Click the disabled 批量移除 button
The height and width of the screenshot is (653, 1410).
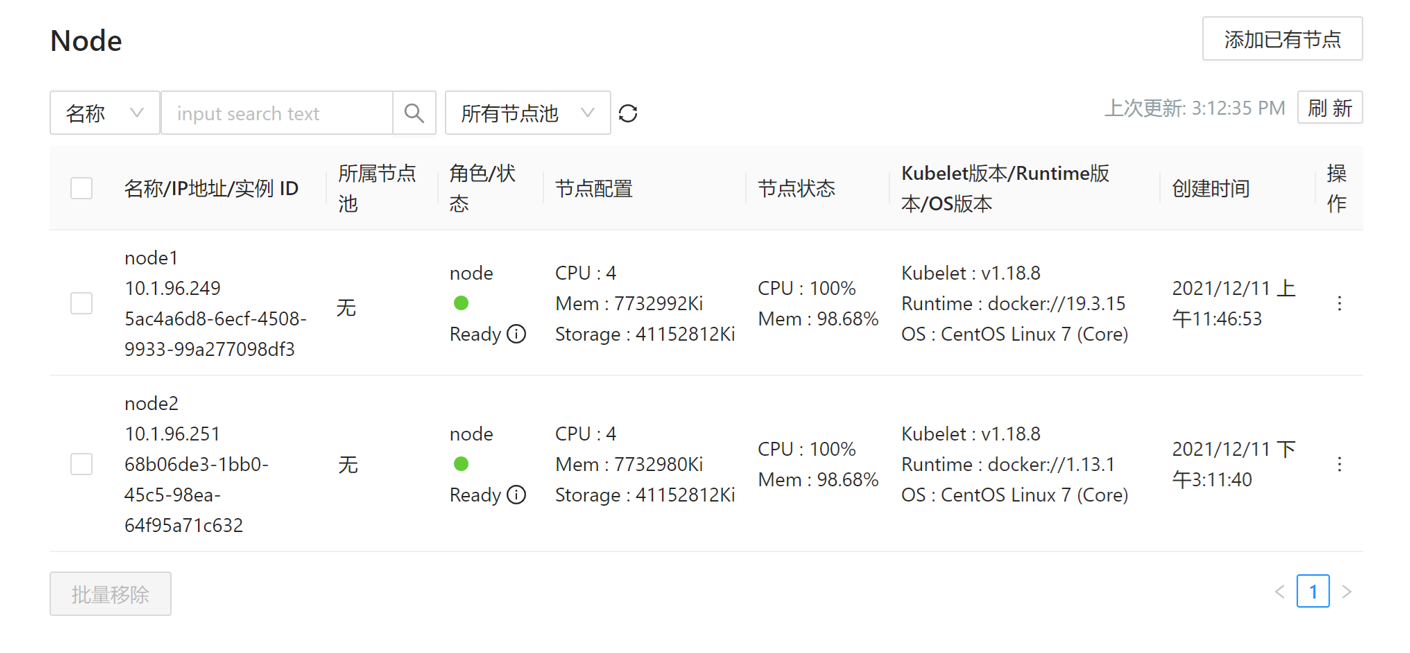(111, 594)
